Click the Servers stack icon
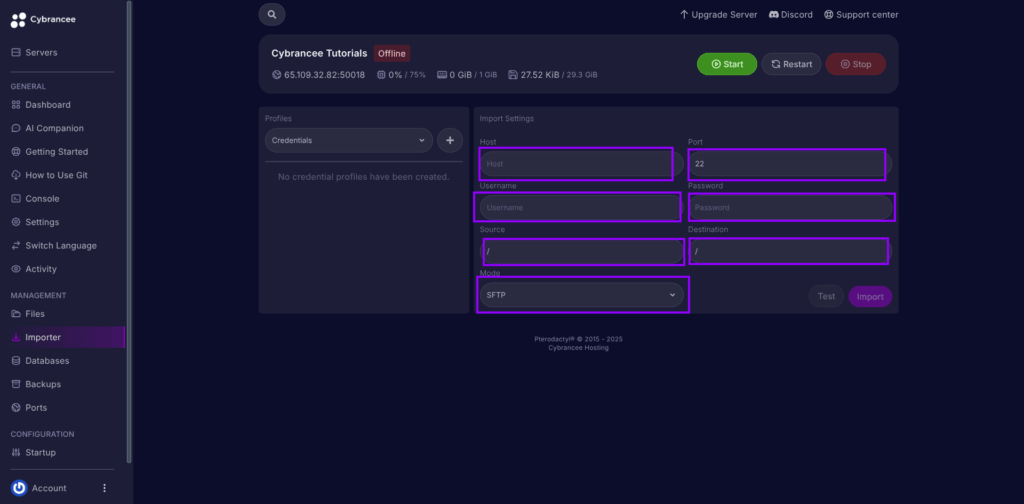Viewport: 1024px width, 504px height. [x=16, y=52]
